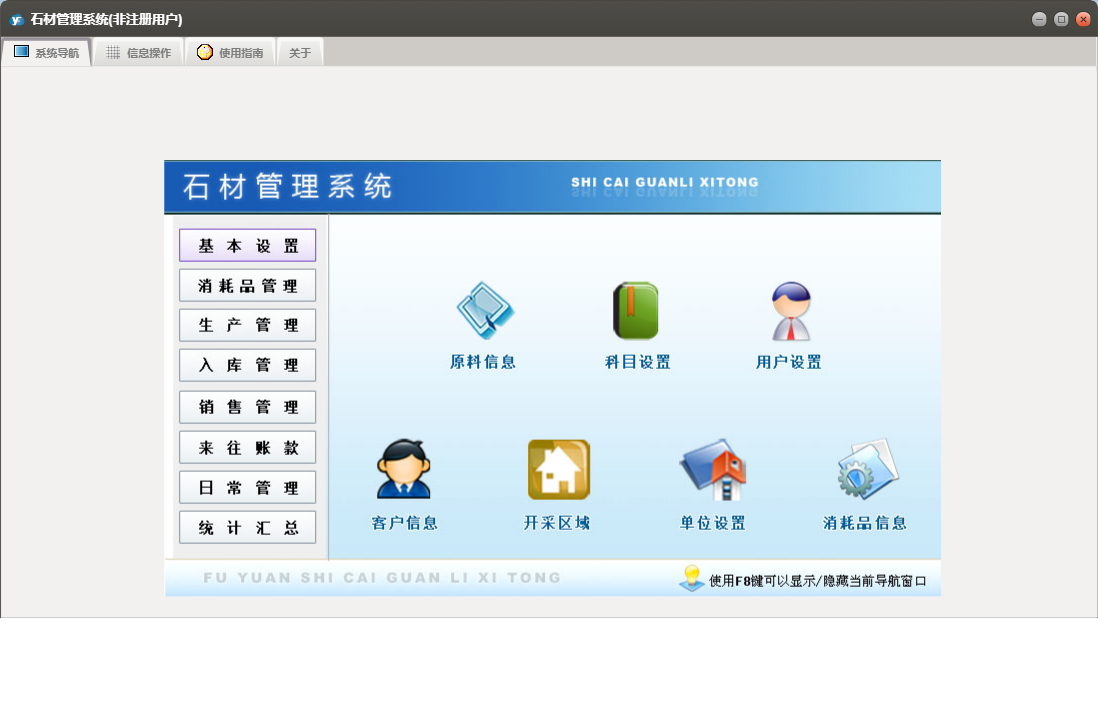Open the 入库管理 section
The image size is (1098, 719).
coord(247,366)
